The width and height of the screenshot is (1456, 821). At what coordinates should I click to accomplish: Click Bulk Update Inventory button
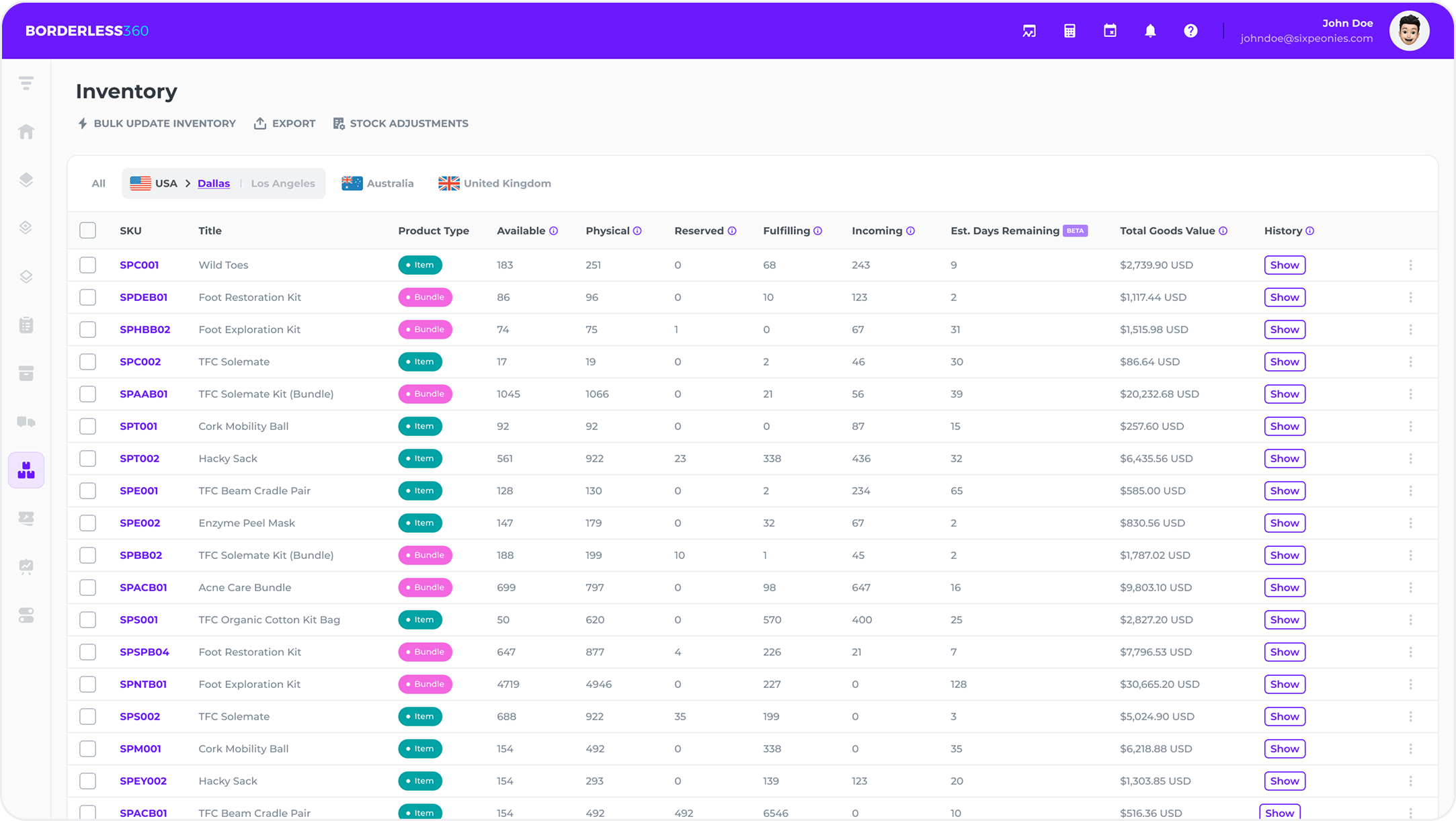coord(157,124)
